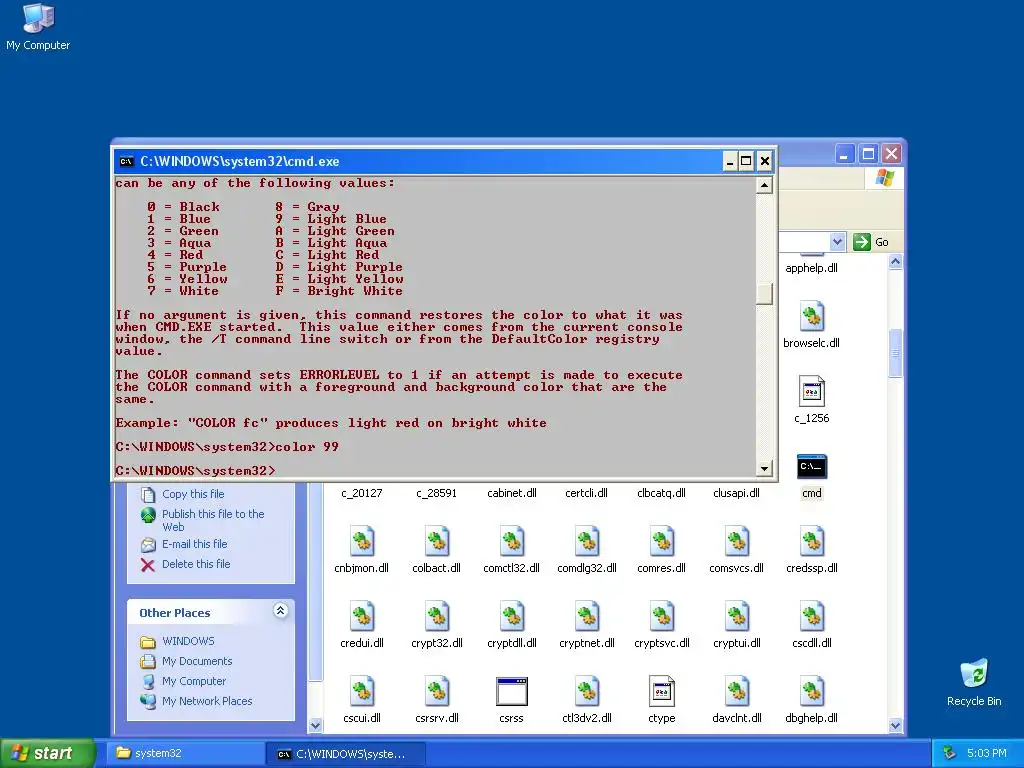Click the task pane scroll-down arrow
Screen dimensions: 1024x768
pos(315,725)
